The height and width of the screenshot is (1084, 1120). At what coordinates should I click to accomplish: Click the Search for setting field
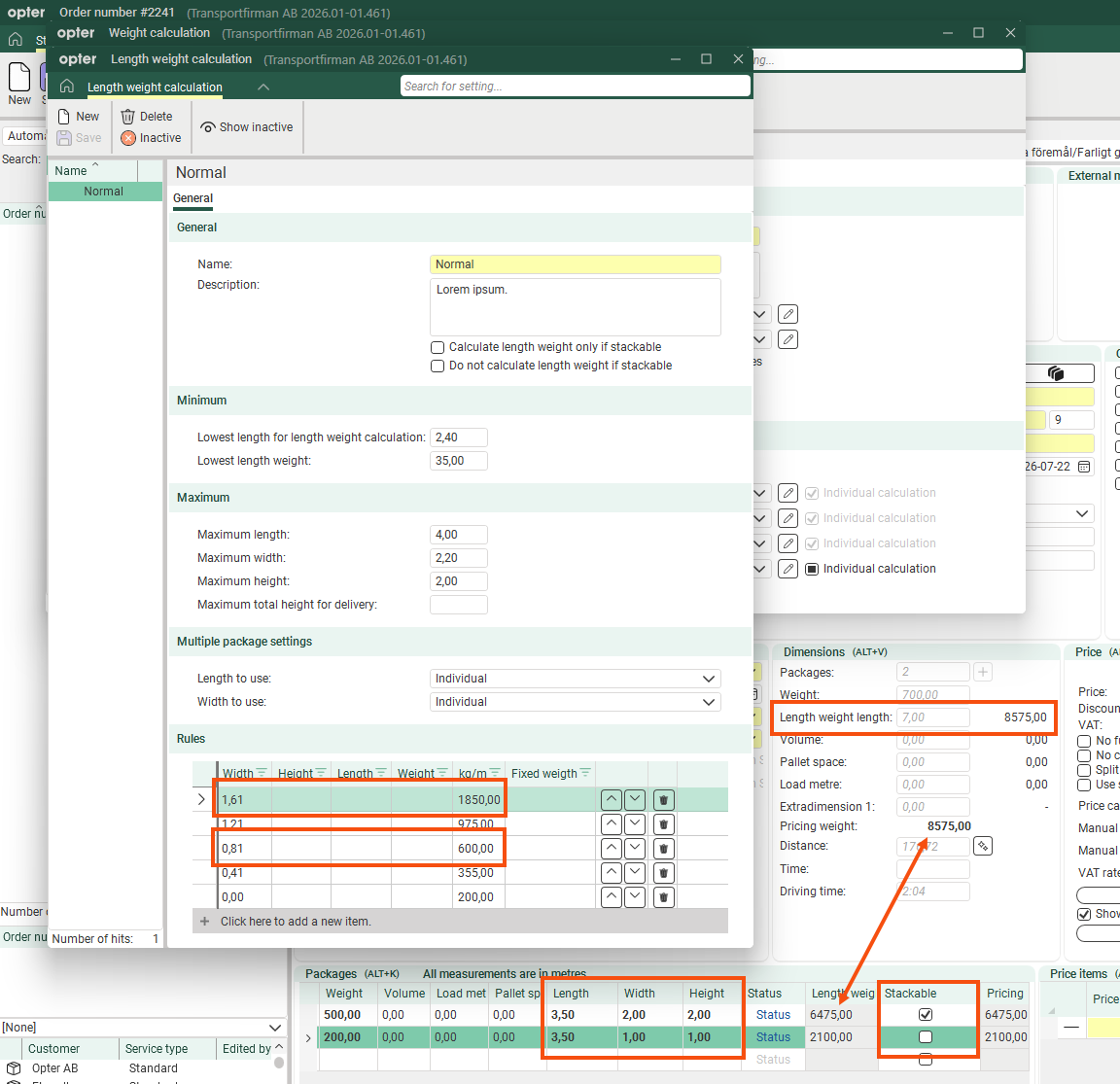click(575, 87)
